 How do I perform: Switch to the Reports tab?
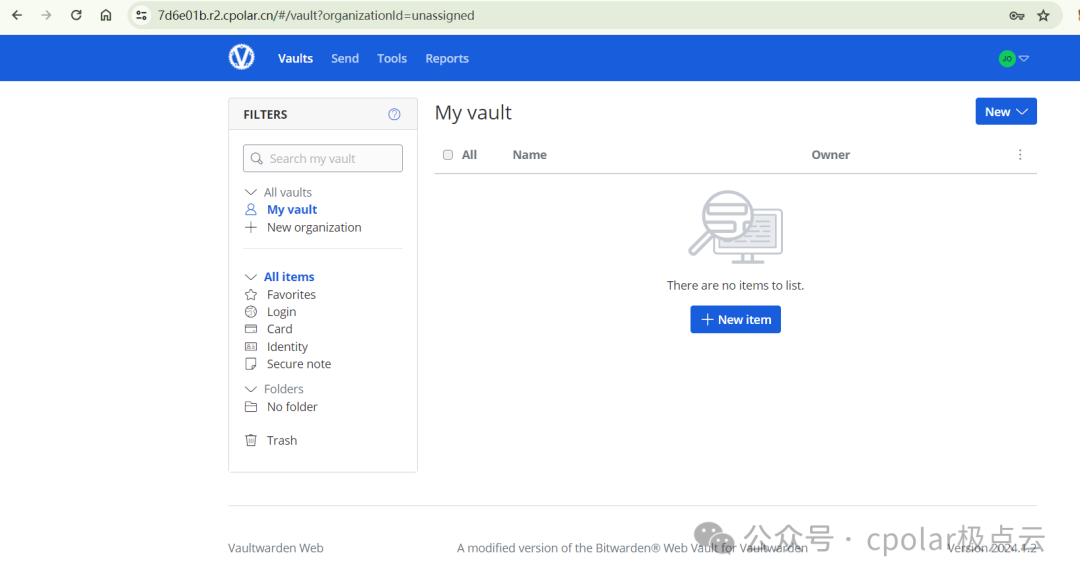click(446, 59)
